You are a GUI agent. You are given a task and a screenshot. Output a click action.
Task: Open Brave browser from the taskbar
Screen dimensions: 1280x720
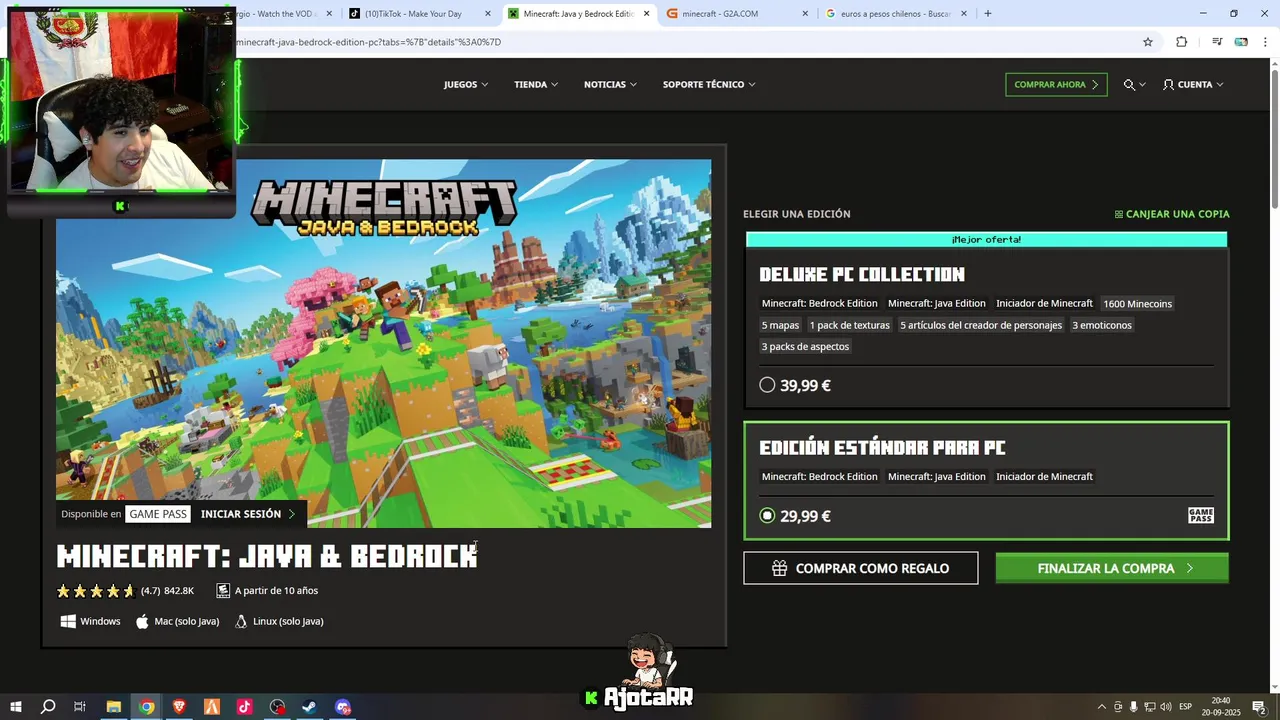pos(179,707)
